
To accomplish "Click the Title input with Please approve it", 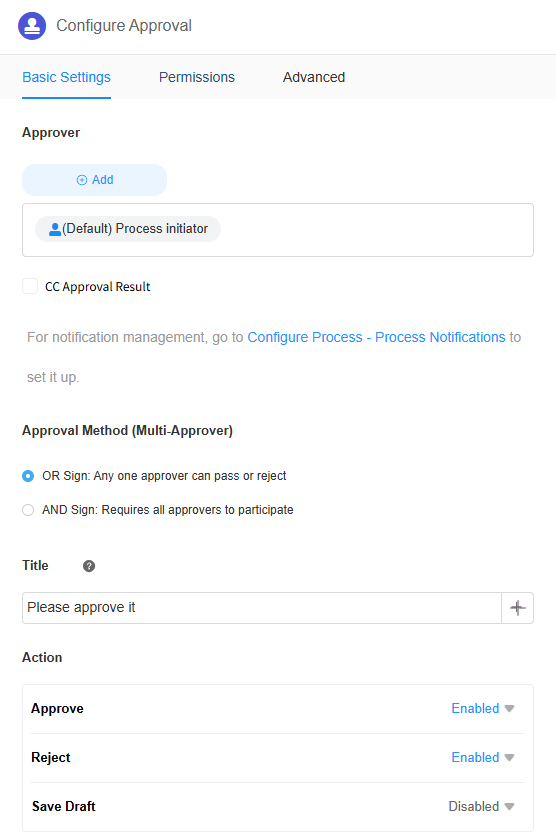I will (x=262, y=608).
